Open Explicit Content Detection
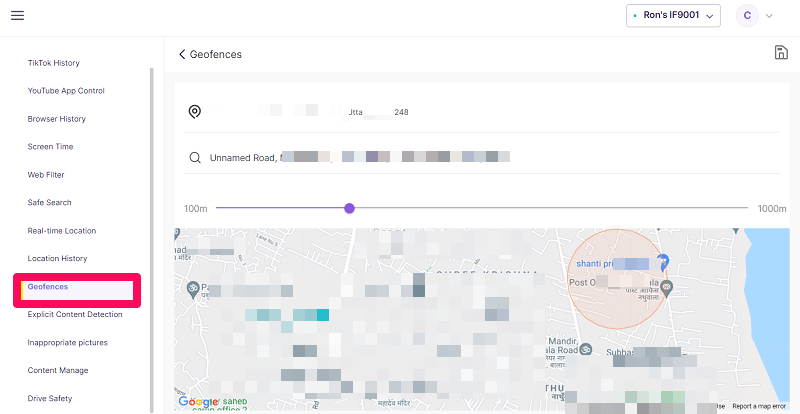Viewport: 800px width, 414px height. [x=75, y=315]
